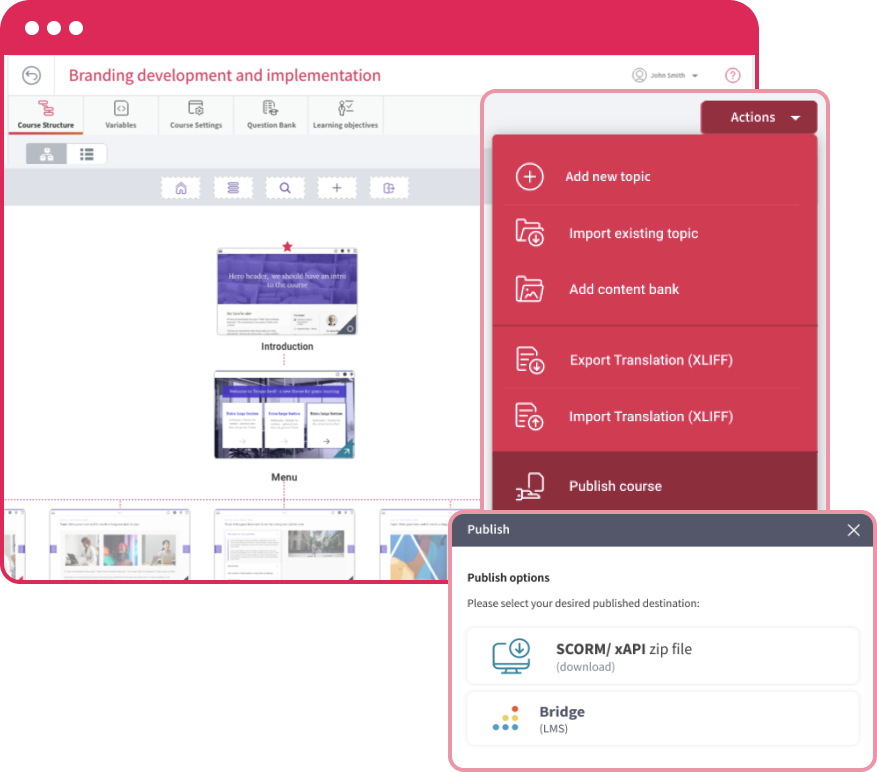The height and width of the screenshot is (772, 877).
Task: Switch to Question Bank tab
Action: pos(271,115)
